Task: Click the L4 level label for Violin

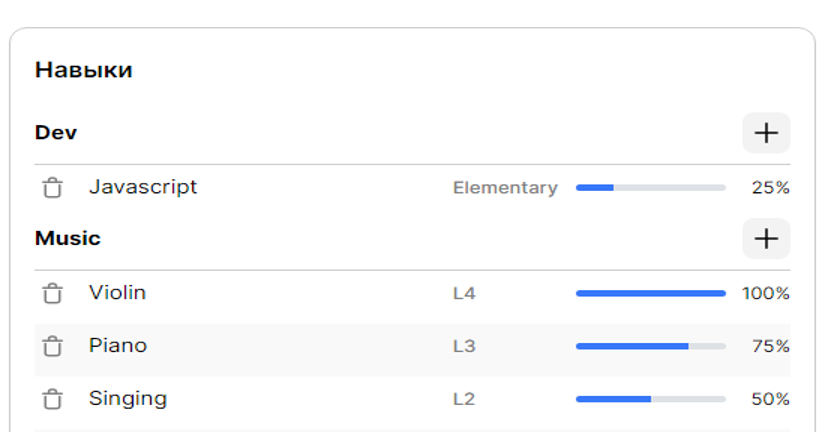Action: [x=464, y=294]
